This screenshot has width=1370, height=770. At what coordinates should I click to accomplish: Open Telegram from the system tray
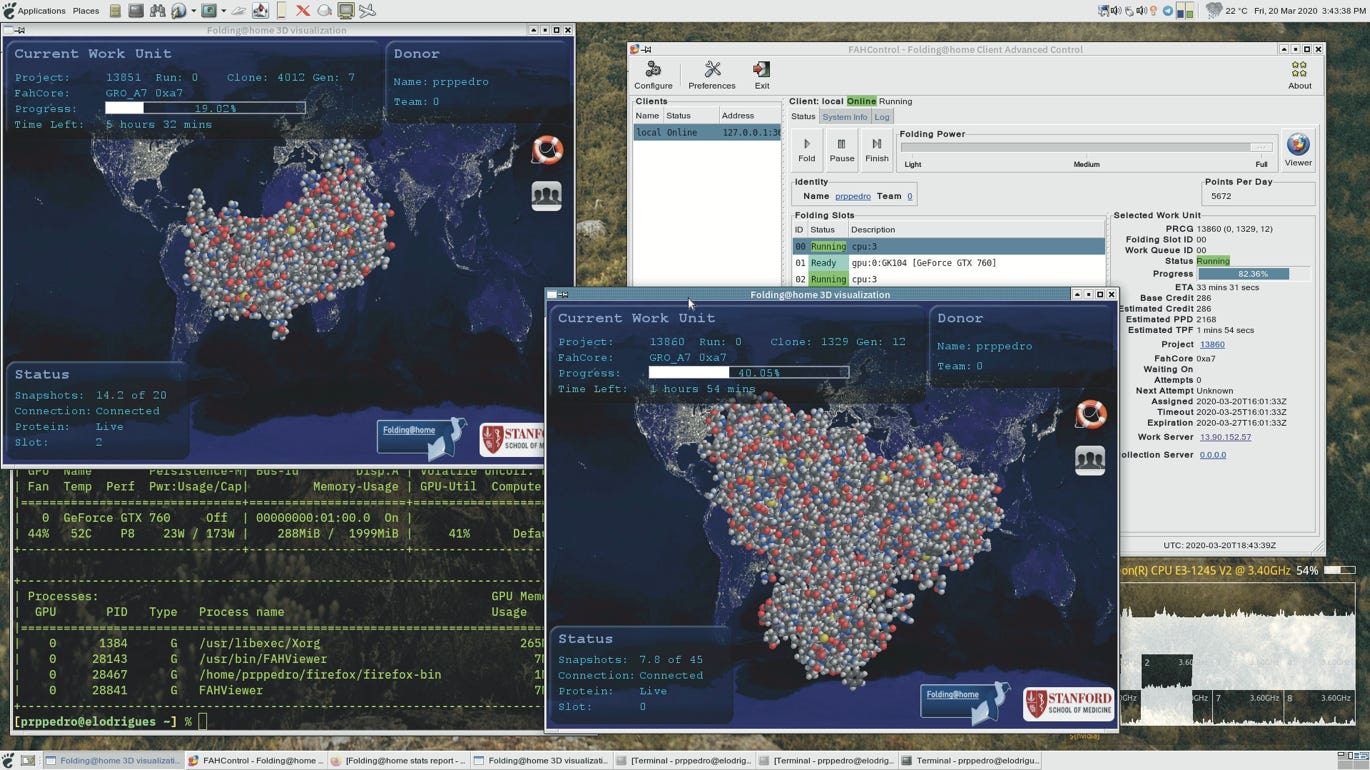[1167, 11]
